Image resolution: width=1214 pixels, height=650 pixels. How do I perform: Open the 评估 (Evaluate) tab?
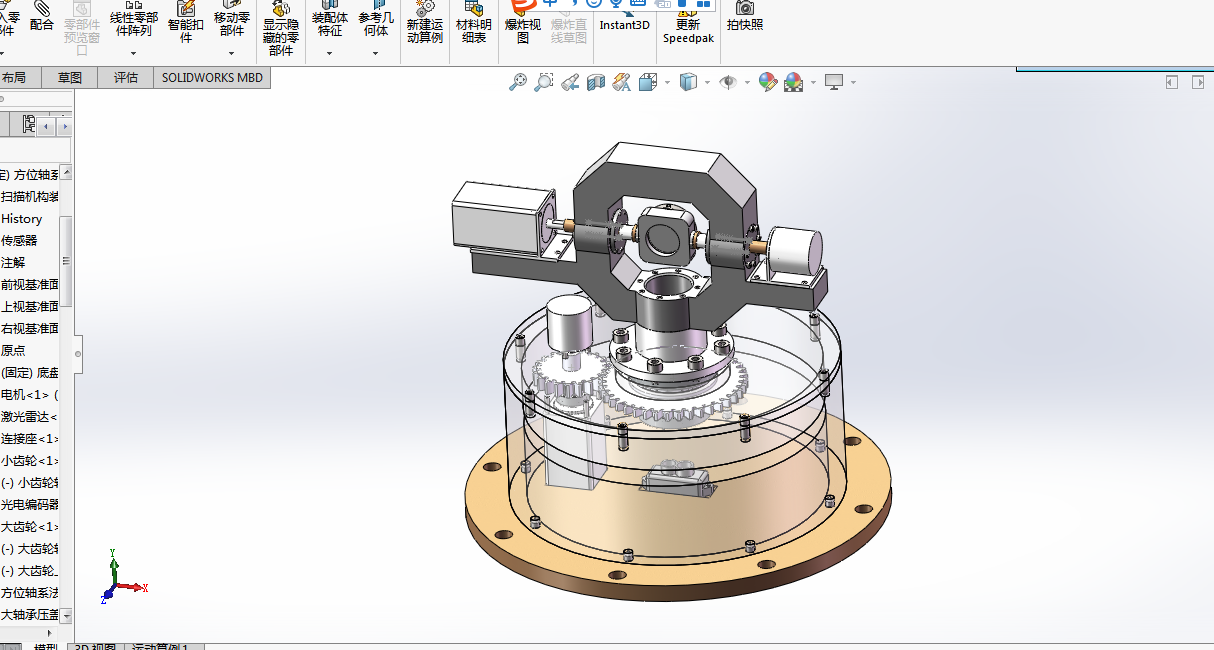click(126, 77)
